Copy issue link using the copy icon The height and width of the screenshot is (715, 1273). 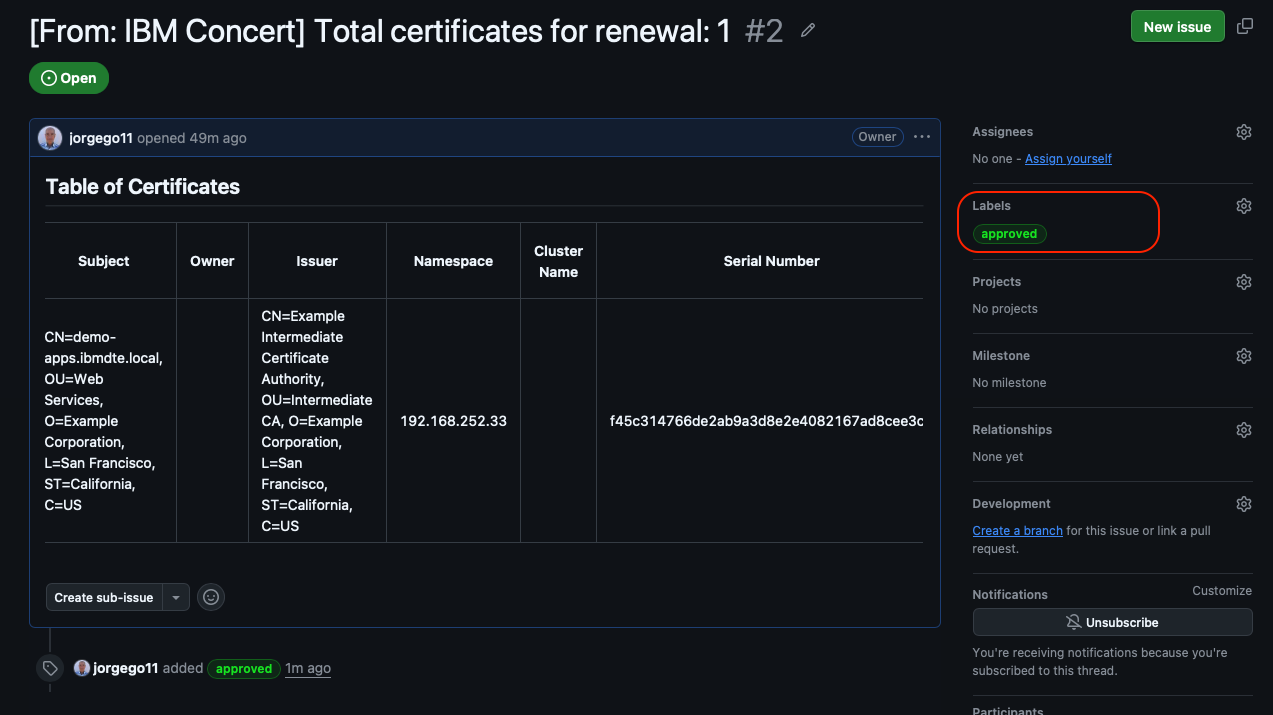(x=1245, y=27)
